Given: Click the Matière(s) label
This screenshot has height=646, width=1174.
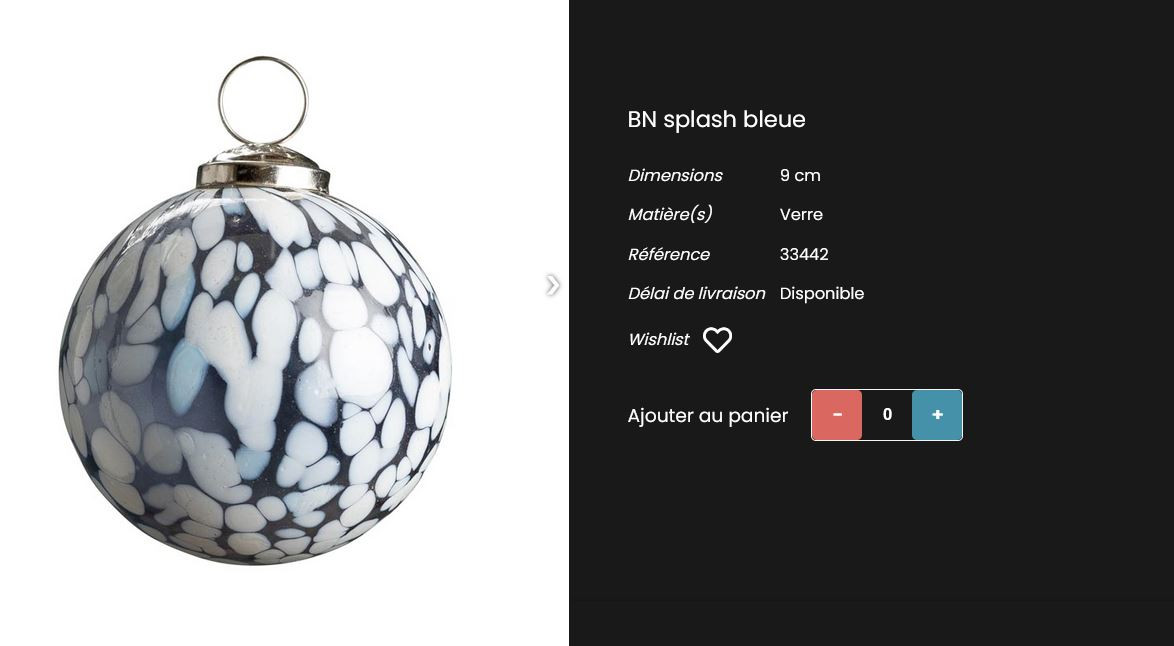Looking at the screenshot, I should (x=670, y=215).
